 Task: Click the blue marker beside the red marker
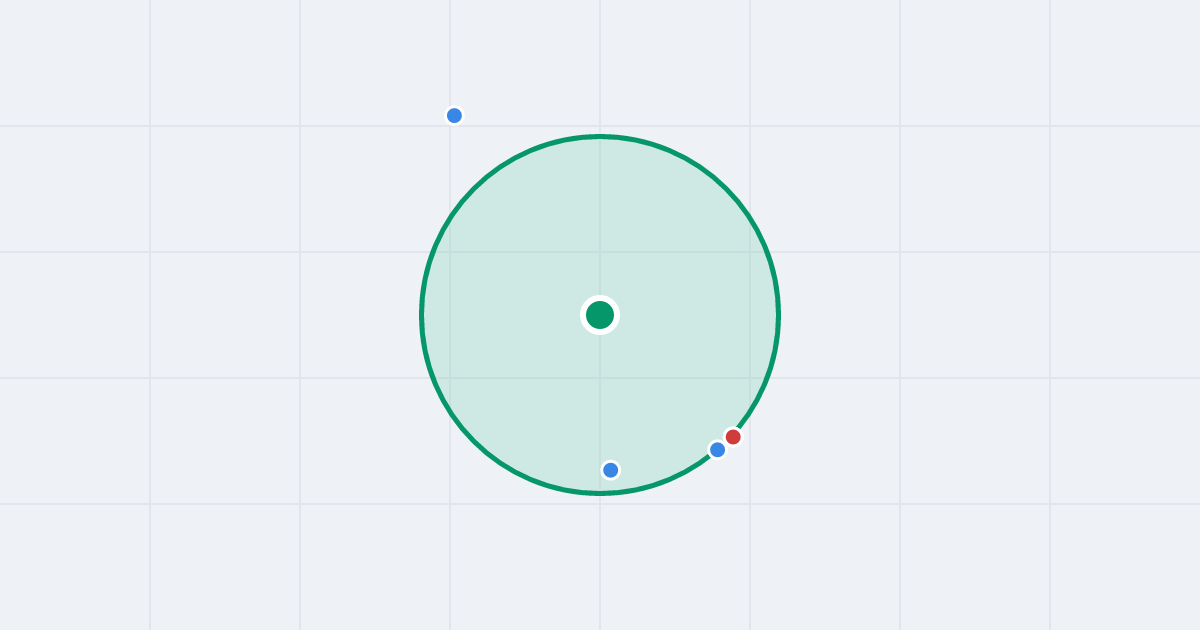click(x=717, y=450)
